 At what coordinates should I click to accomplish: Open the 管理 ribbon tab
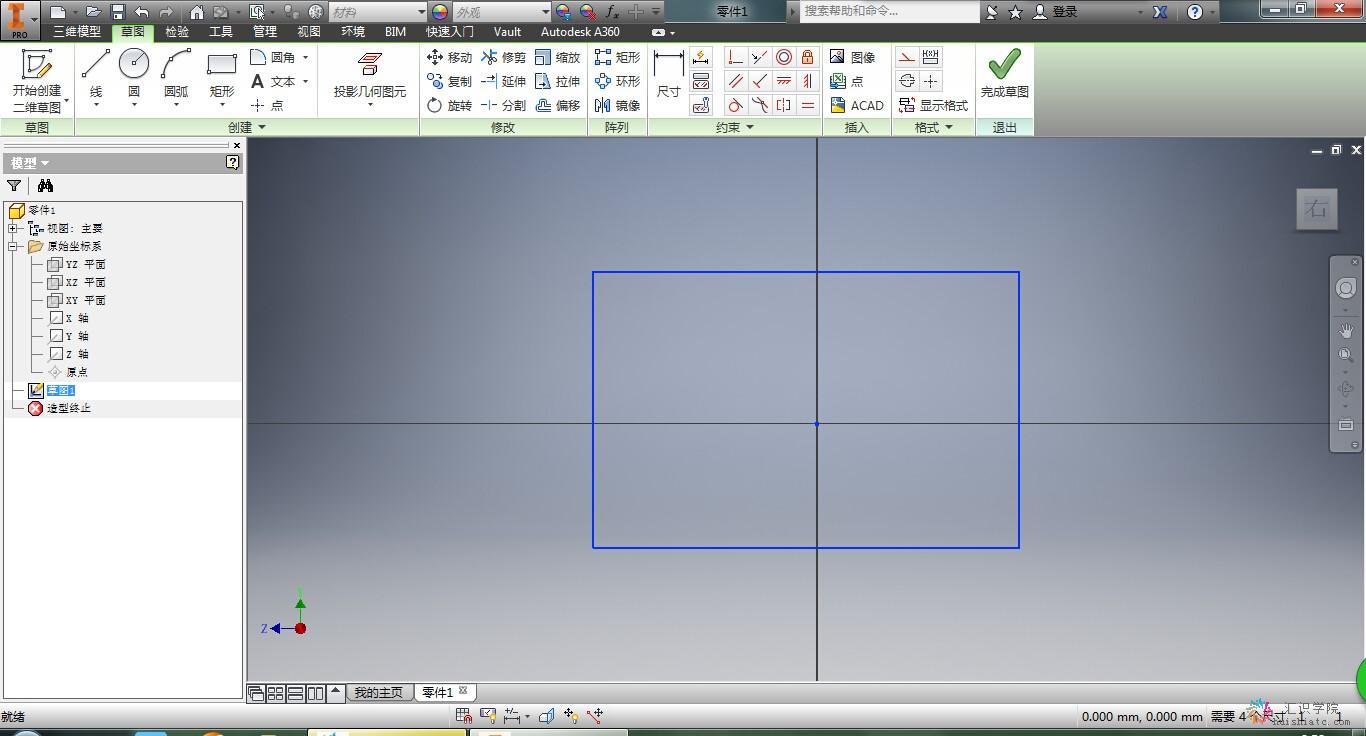pos(265,32)
